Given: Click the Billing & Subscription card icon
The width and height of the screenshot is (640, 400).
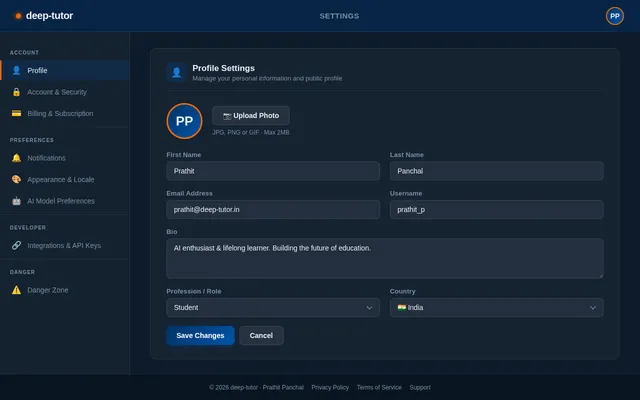Looking at the screenshot, I should point(16,113).
